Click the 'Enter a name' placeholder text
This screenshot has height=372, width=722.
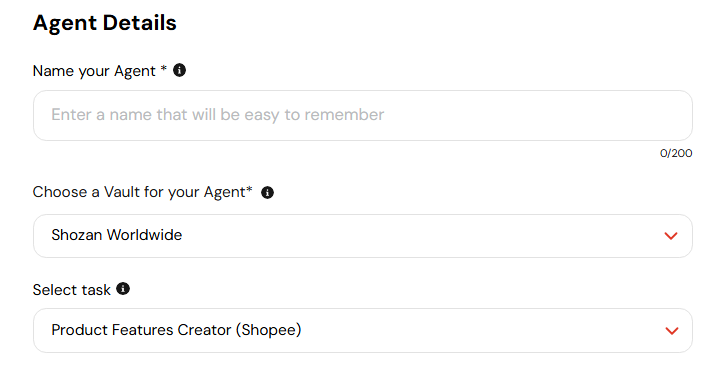(x=217, y=115)
